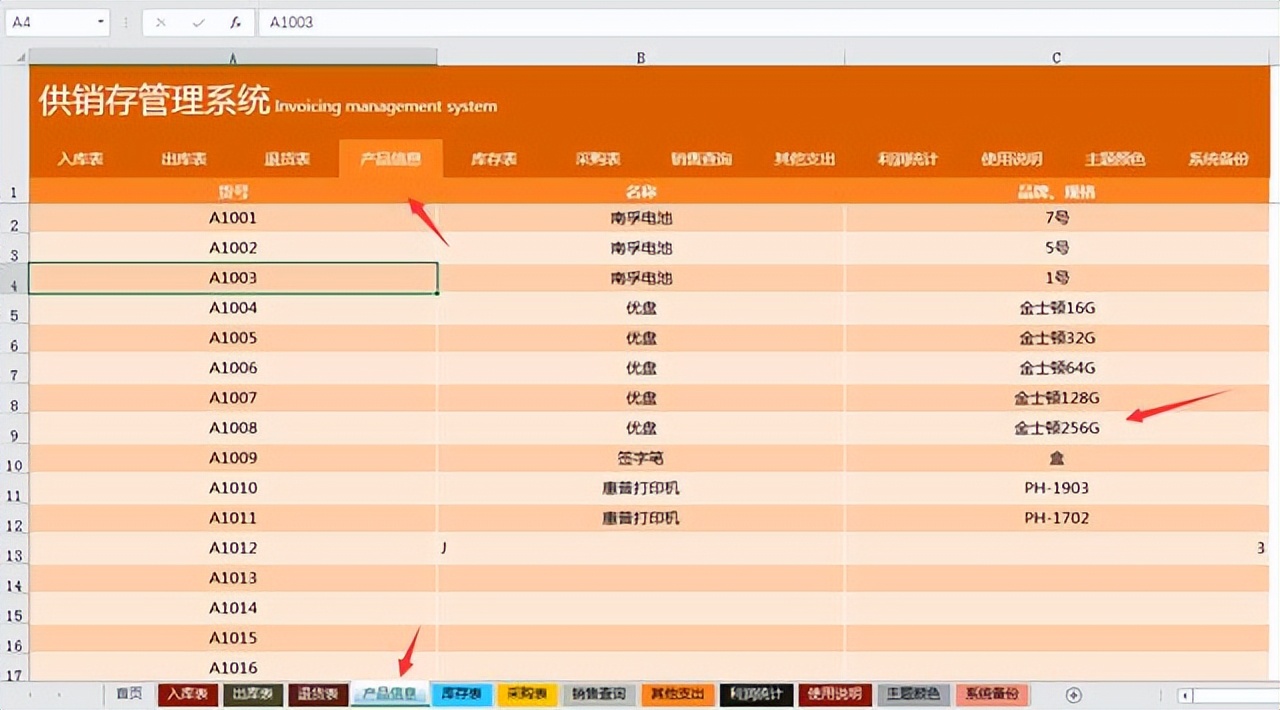Screen dimensions: 1280x710
Task: Click the circled navigation icon right of sheet tabs
Action: 1075,694
